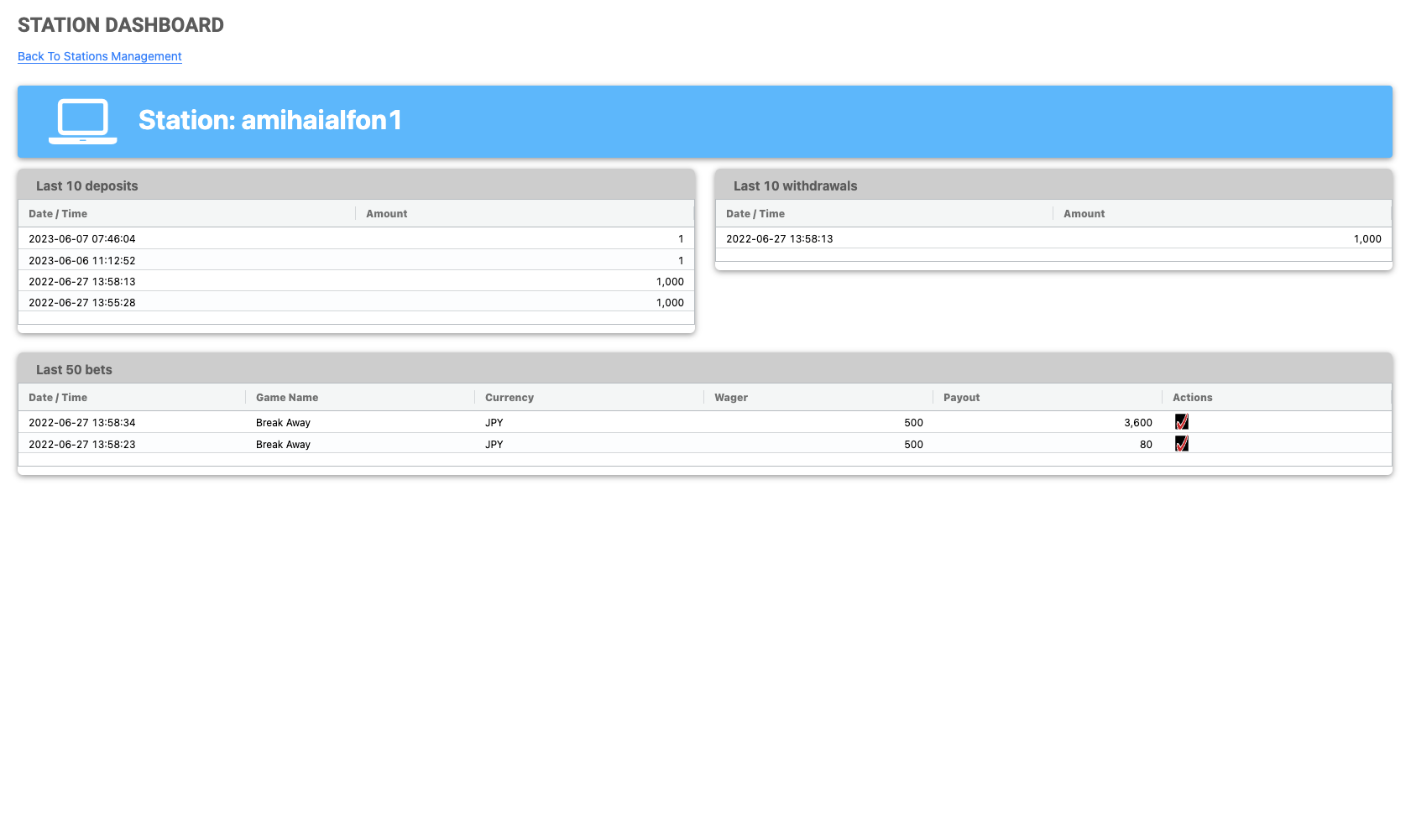Sort withdrawals by Date / Time header
Image resolution: width=1411 pixels, height=840 pixels.
(755, 214)
